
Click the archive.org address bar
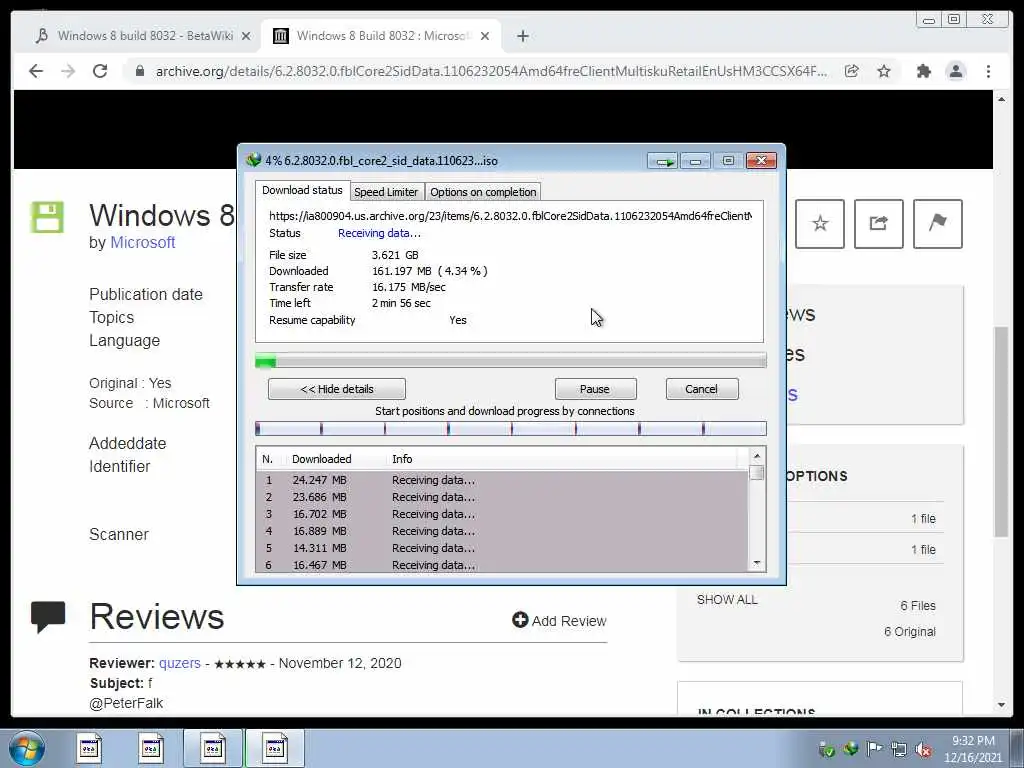[491, 71]
